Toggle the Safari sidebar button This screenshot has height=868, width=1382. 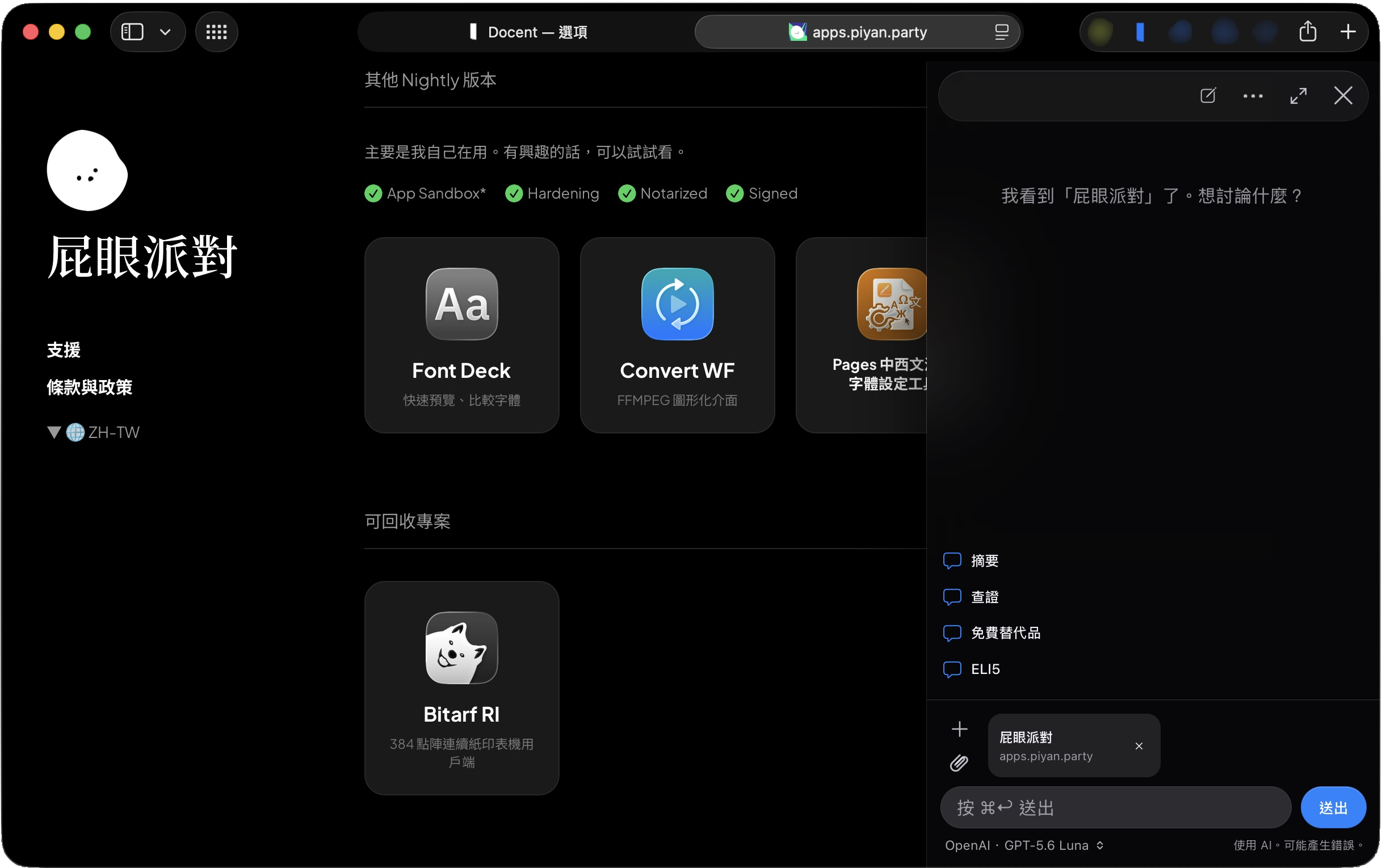[x=132, y=32]
